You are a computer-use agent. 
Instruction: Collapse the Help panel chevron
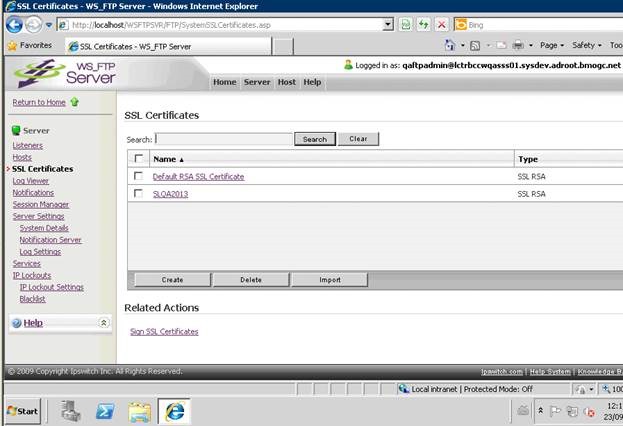103,323
